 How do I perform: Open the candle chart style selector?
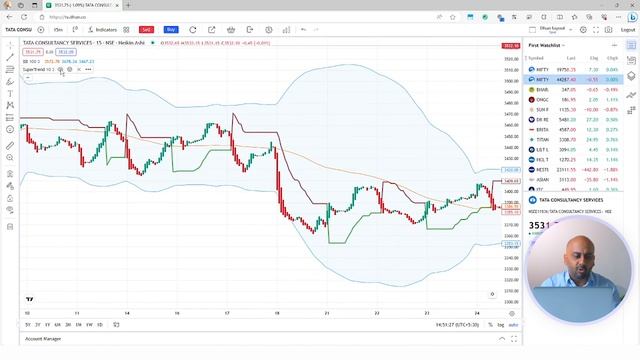(75, 29)
